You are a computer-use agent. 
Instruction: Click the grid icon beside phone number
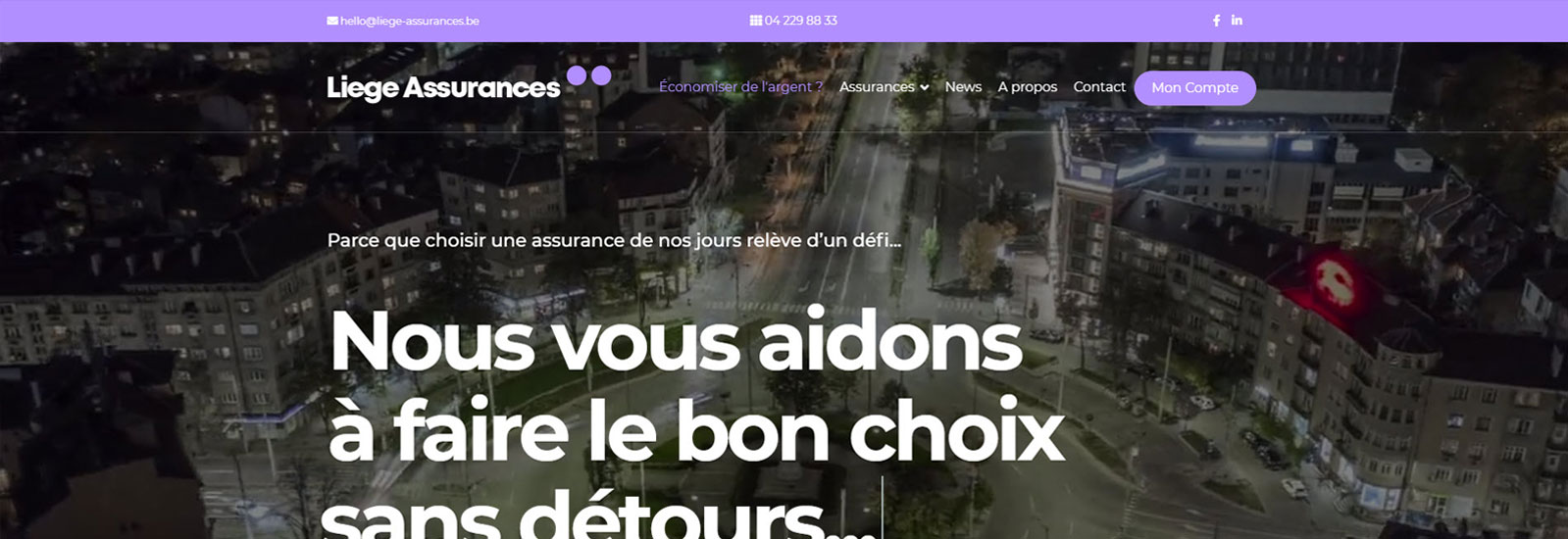point(756,21)
